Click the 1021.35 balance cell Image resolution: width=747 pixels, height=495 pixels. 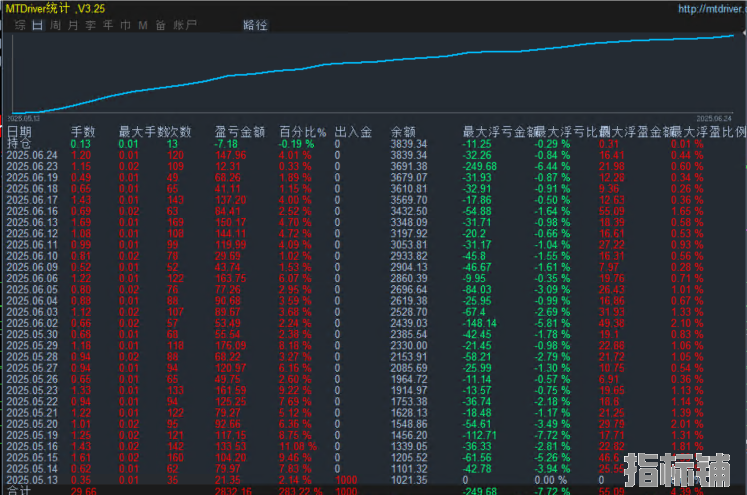click(409, 480)
